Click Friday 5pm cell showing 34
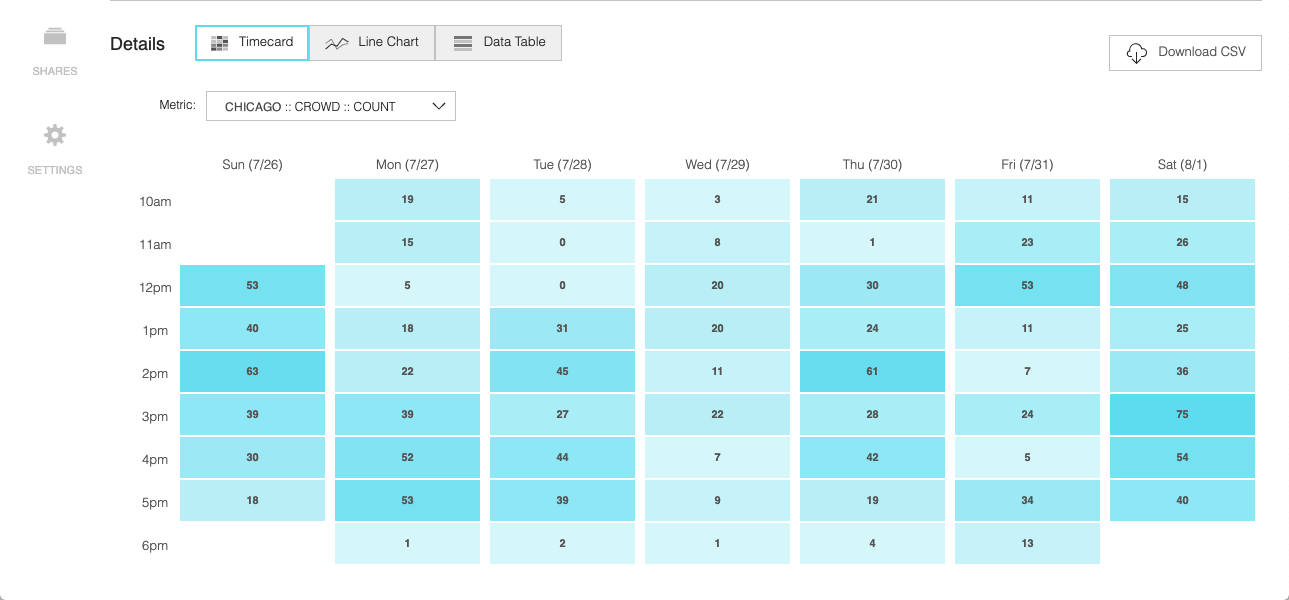1289x600 pixels. point(1027,500)
